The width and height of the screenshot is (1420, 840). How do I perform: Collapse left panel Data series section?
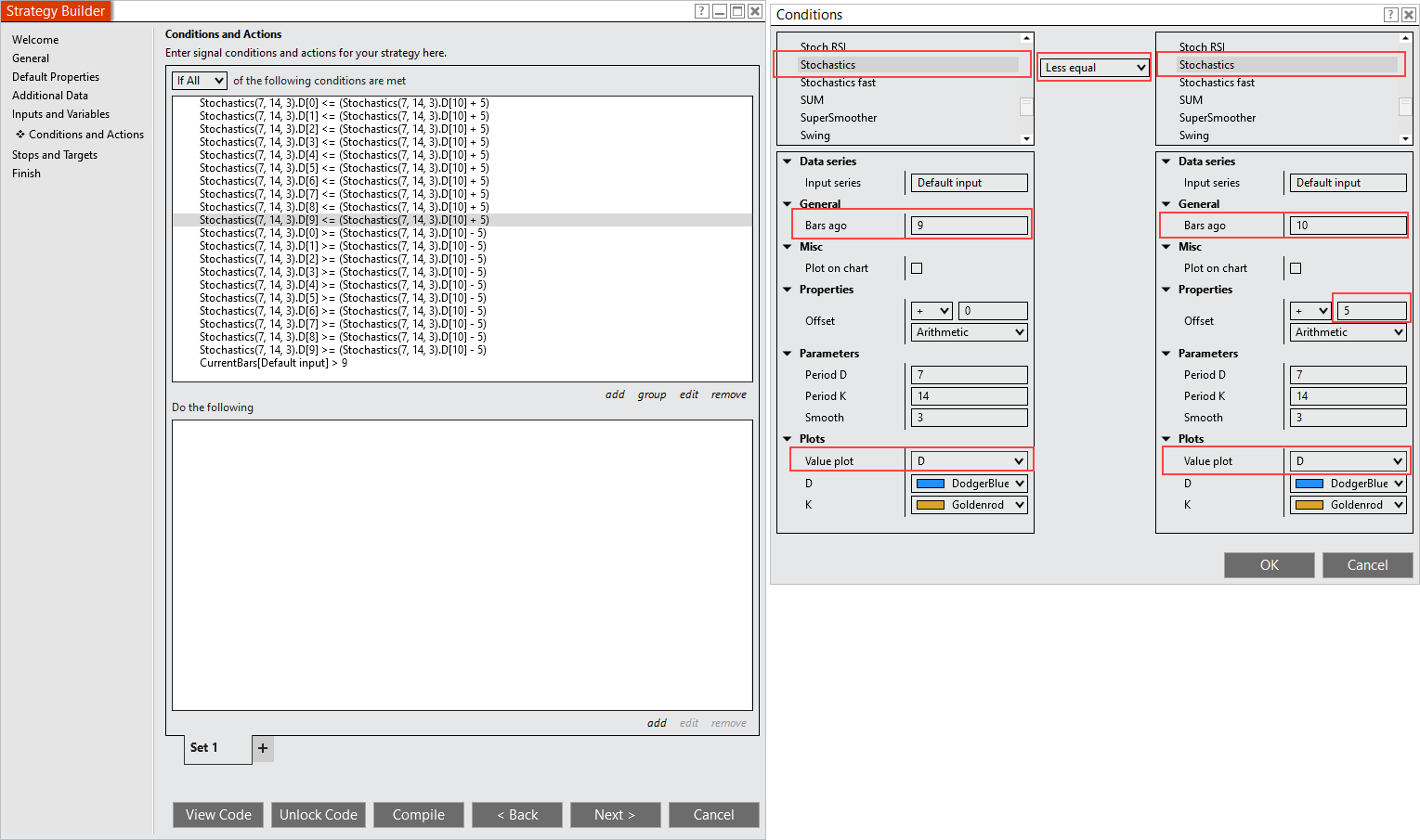788,162
